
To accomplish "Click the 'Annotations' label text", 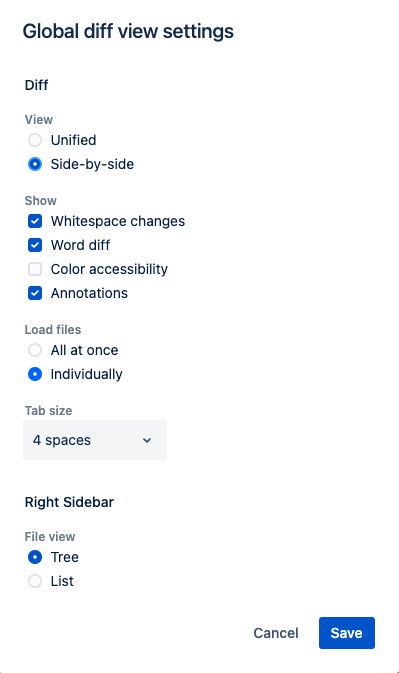I will [89, 293].
